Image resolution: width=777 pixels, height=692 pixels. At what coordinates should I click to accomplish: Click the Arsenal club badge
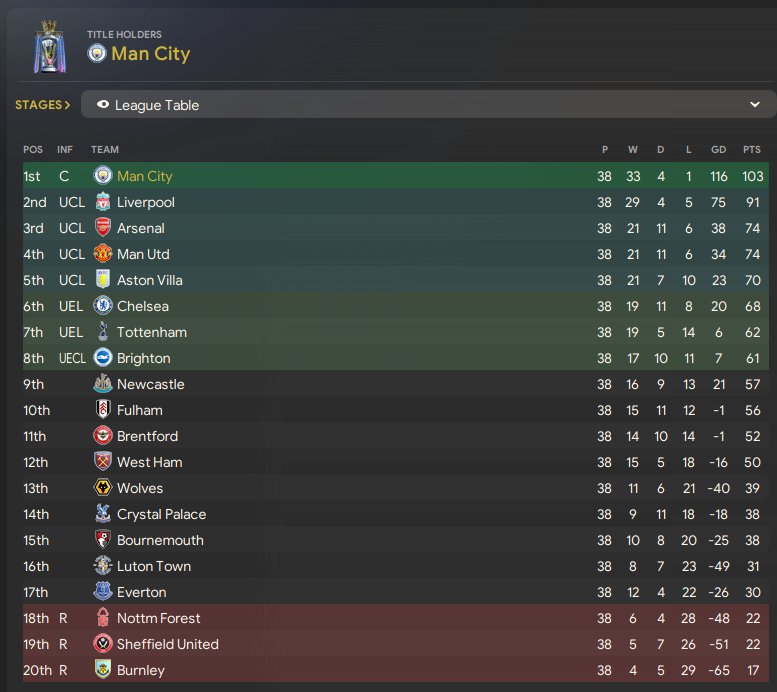(103, 228)
